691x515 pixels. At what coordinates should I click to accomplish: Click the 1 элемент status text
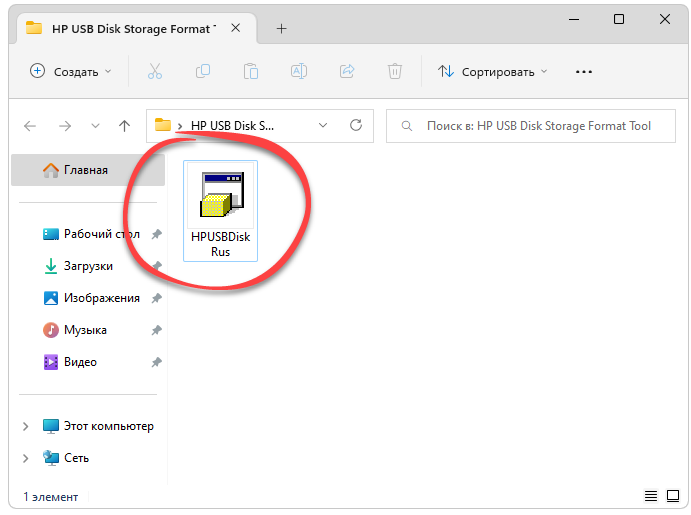click(51, 497)
